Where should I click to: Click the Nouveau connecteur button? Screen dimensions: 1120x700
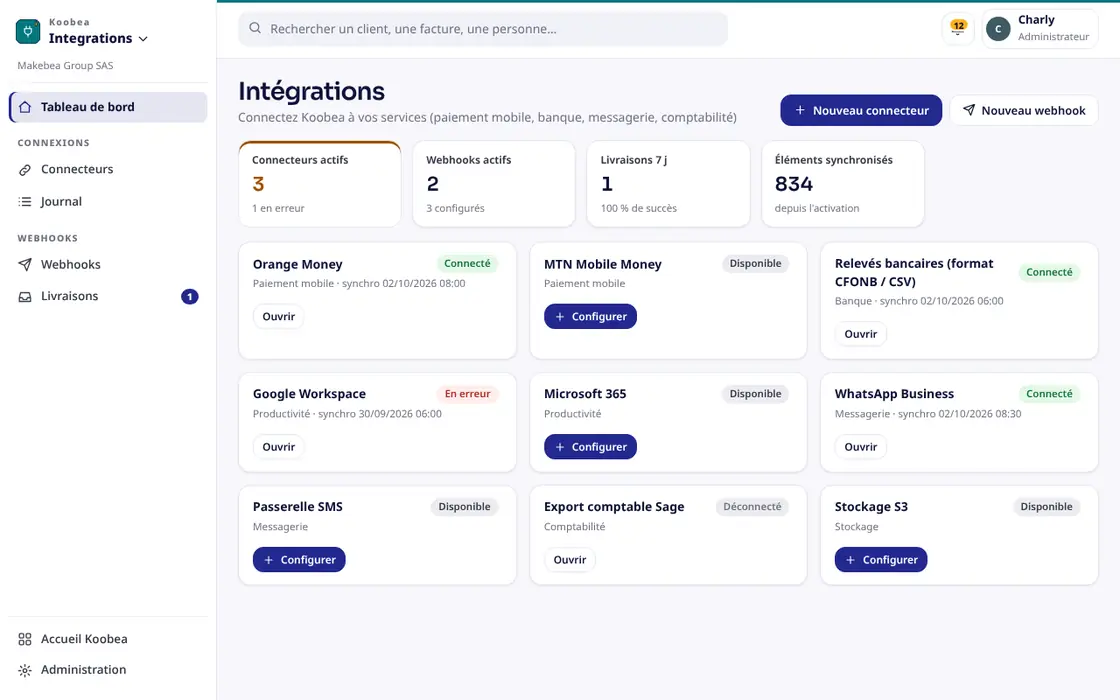tap(861, 111)
